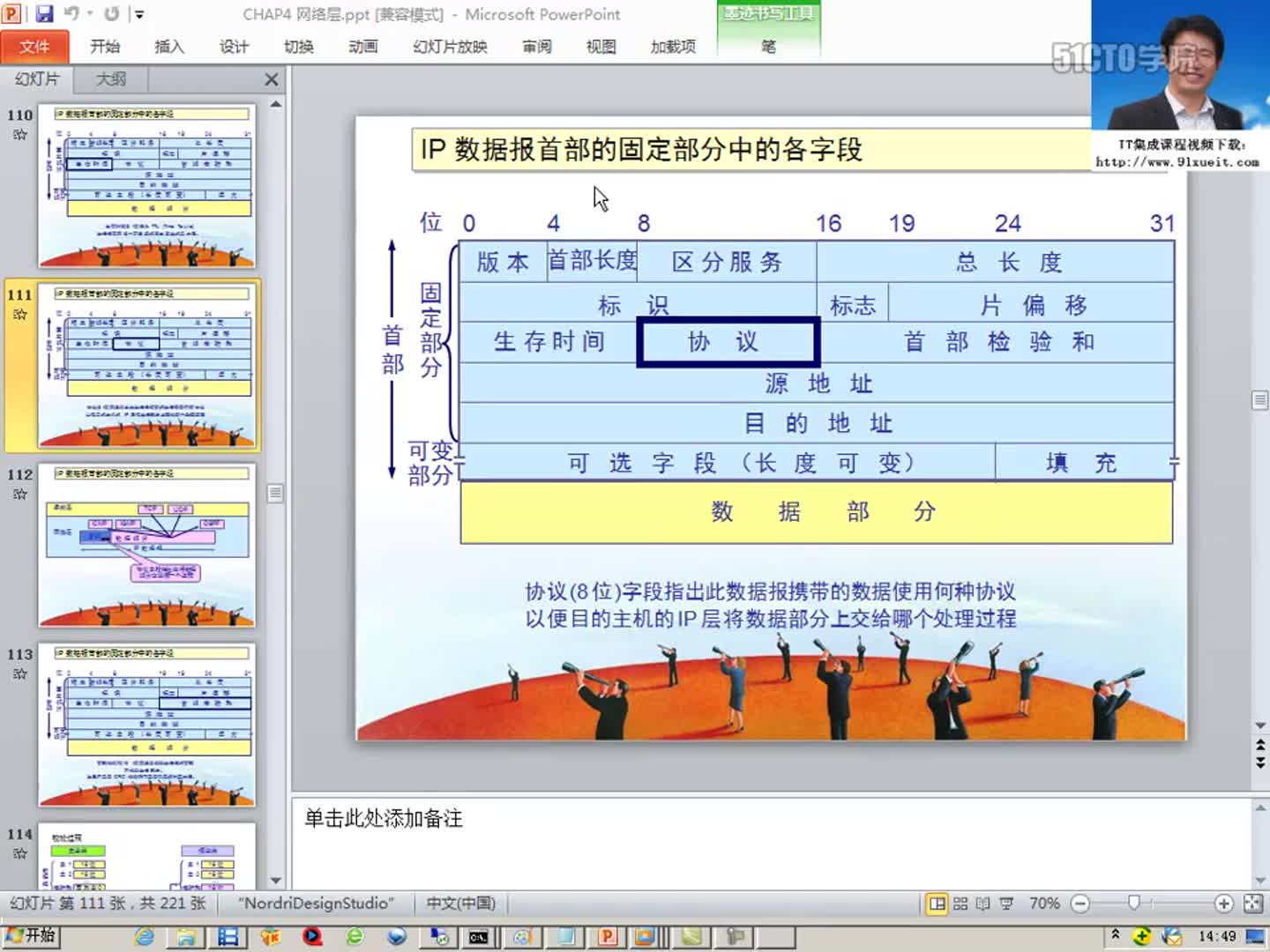
Task: Select slide 113 thumbnail
Action: coord(146,725)
